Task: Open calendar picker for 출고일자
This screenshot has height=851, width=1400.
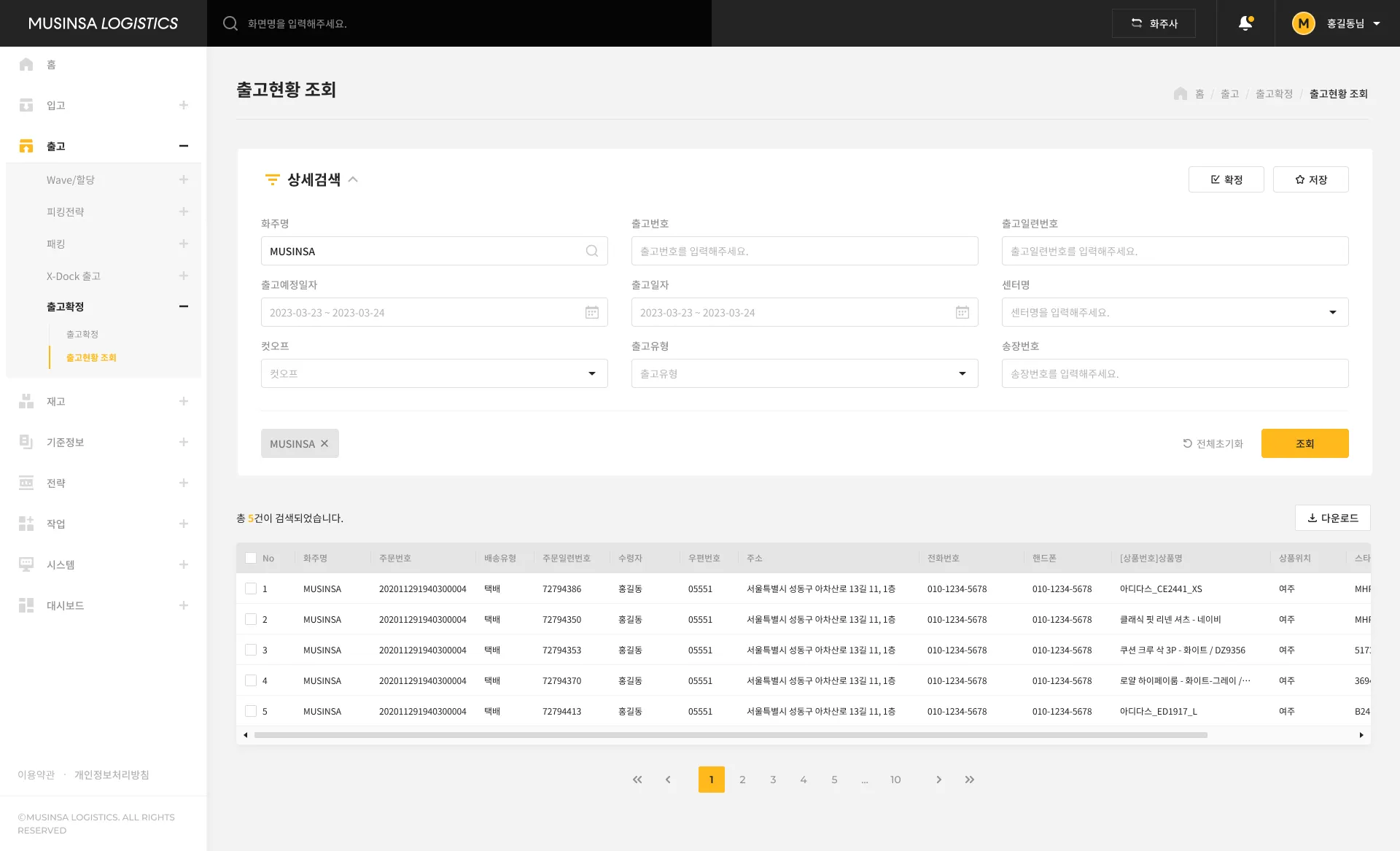Action: pos(962,312)
